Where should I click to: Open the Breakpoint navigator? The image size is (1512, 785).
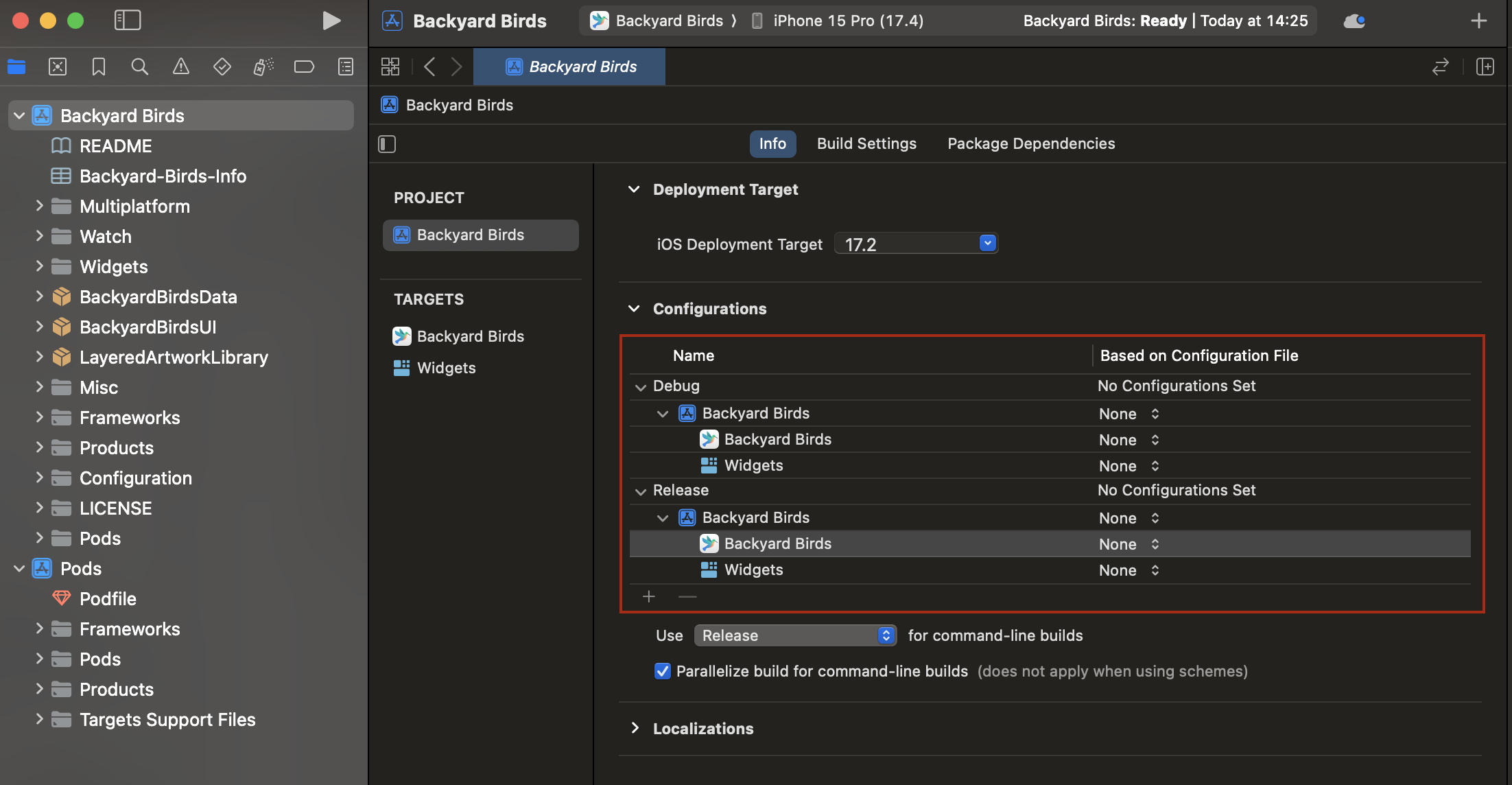coord(304,67)
